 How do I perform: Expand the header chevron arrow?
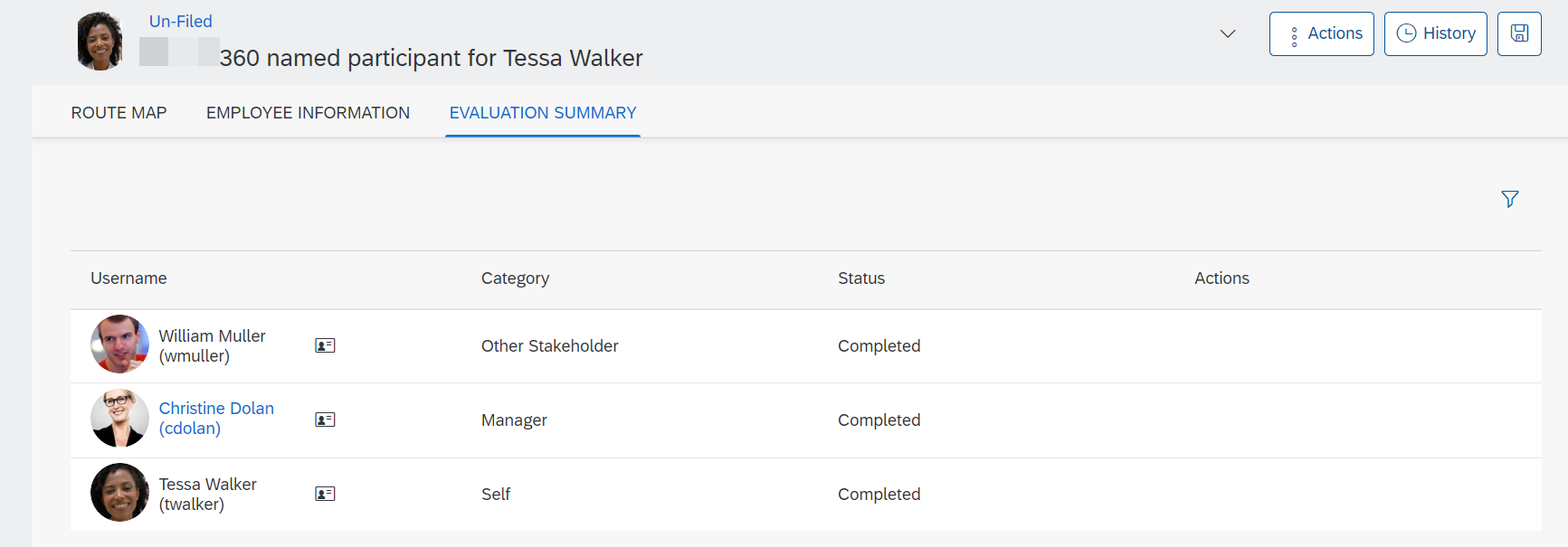[1227, 33]
